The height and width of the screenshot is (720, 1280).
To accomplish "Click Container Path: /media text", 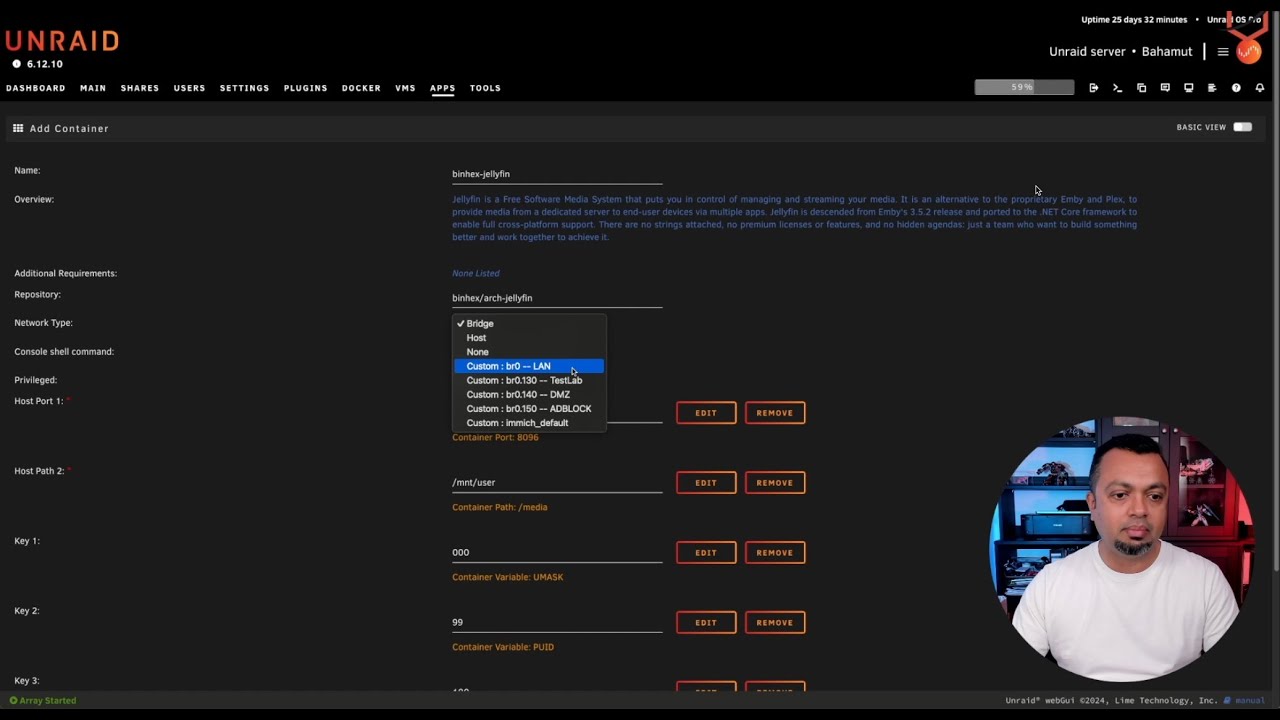I will click(x=499, y=507).
